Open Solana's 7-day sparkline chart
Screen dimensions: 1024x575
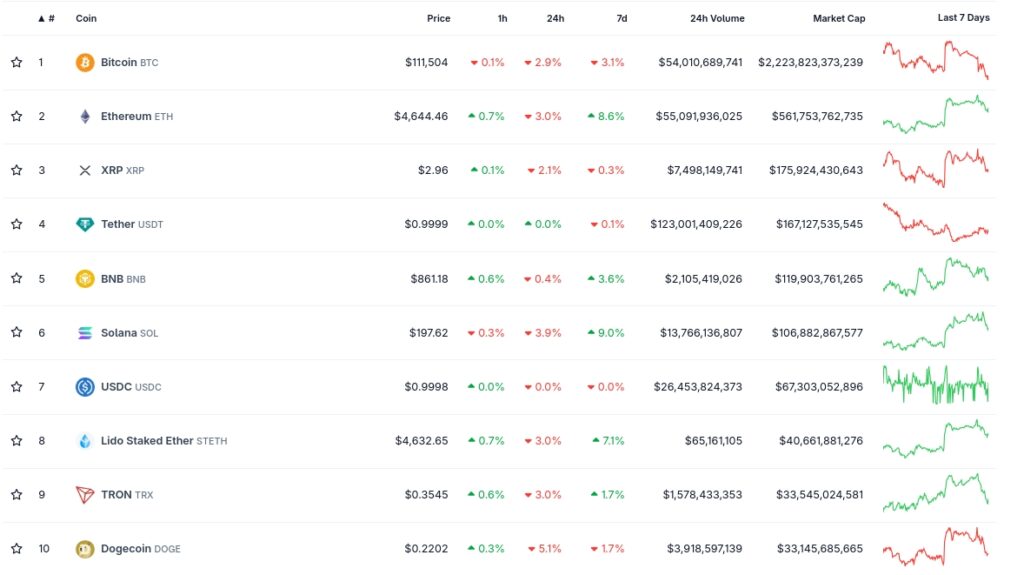(x=936, y=331)
